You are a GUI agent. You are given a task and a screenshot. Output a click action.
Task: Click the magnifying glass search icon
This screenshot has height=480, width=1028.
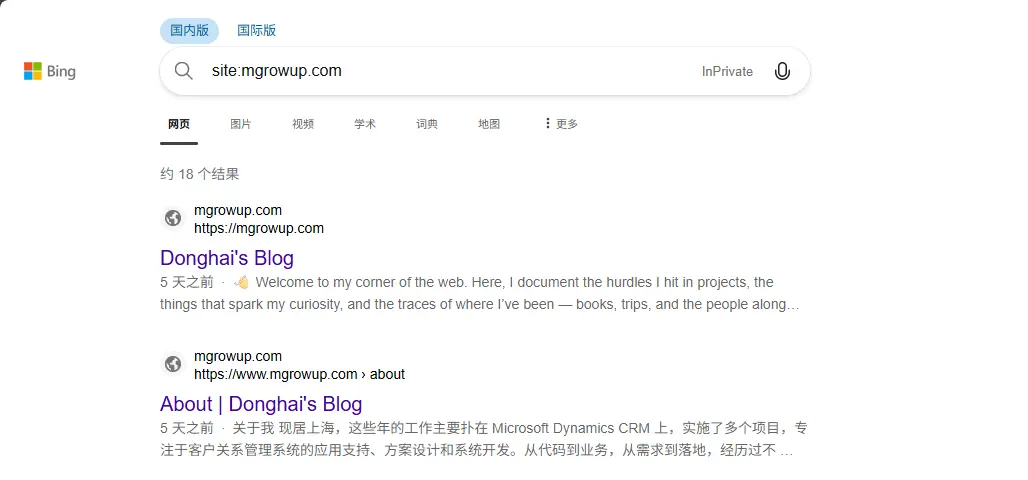pos(184,71)
